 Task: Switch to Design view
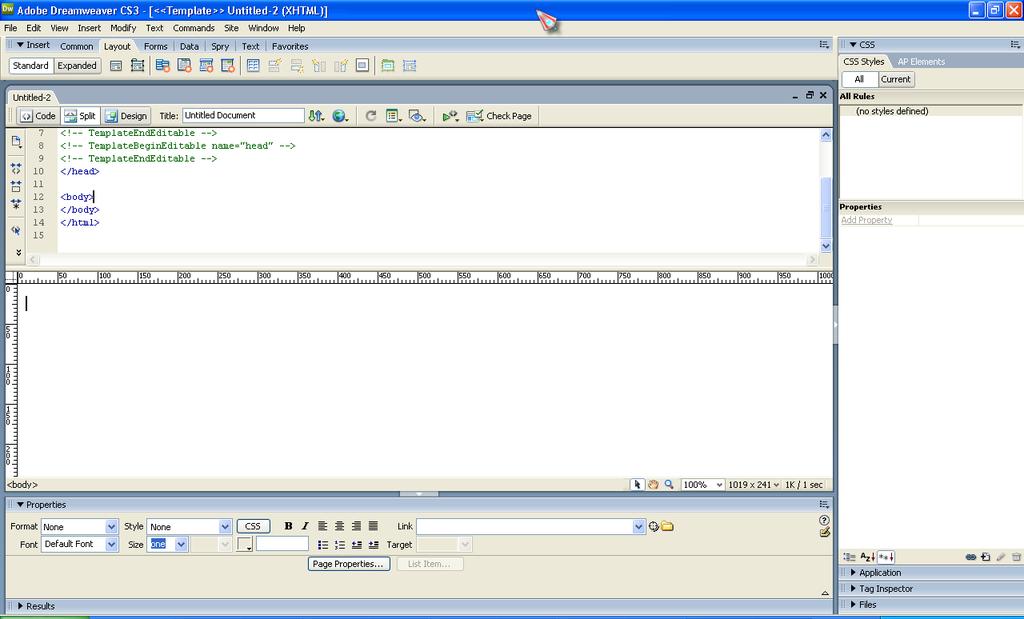click(x=126, y=116)
